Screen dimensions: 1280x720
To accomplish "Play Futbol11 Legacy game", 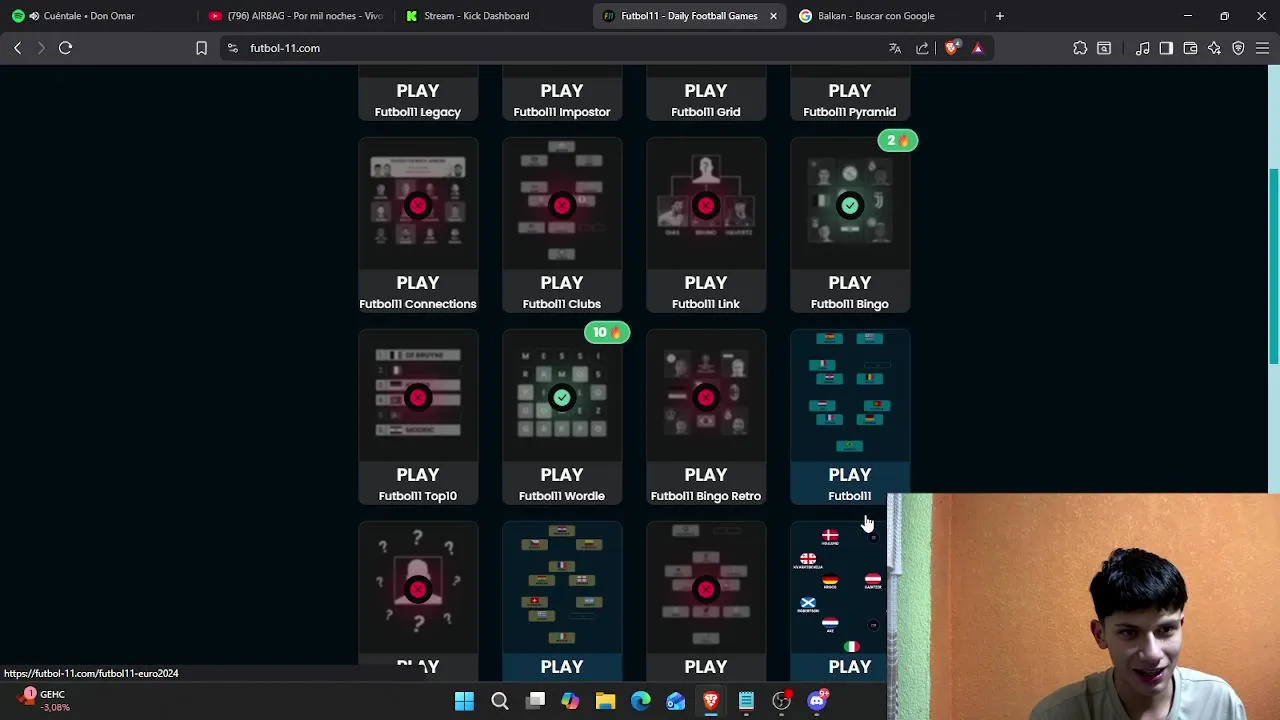I will 418,91.
